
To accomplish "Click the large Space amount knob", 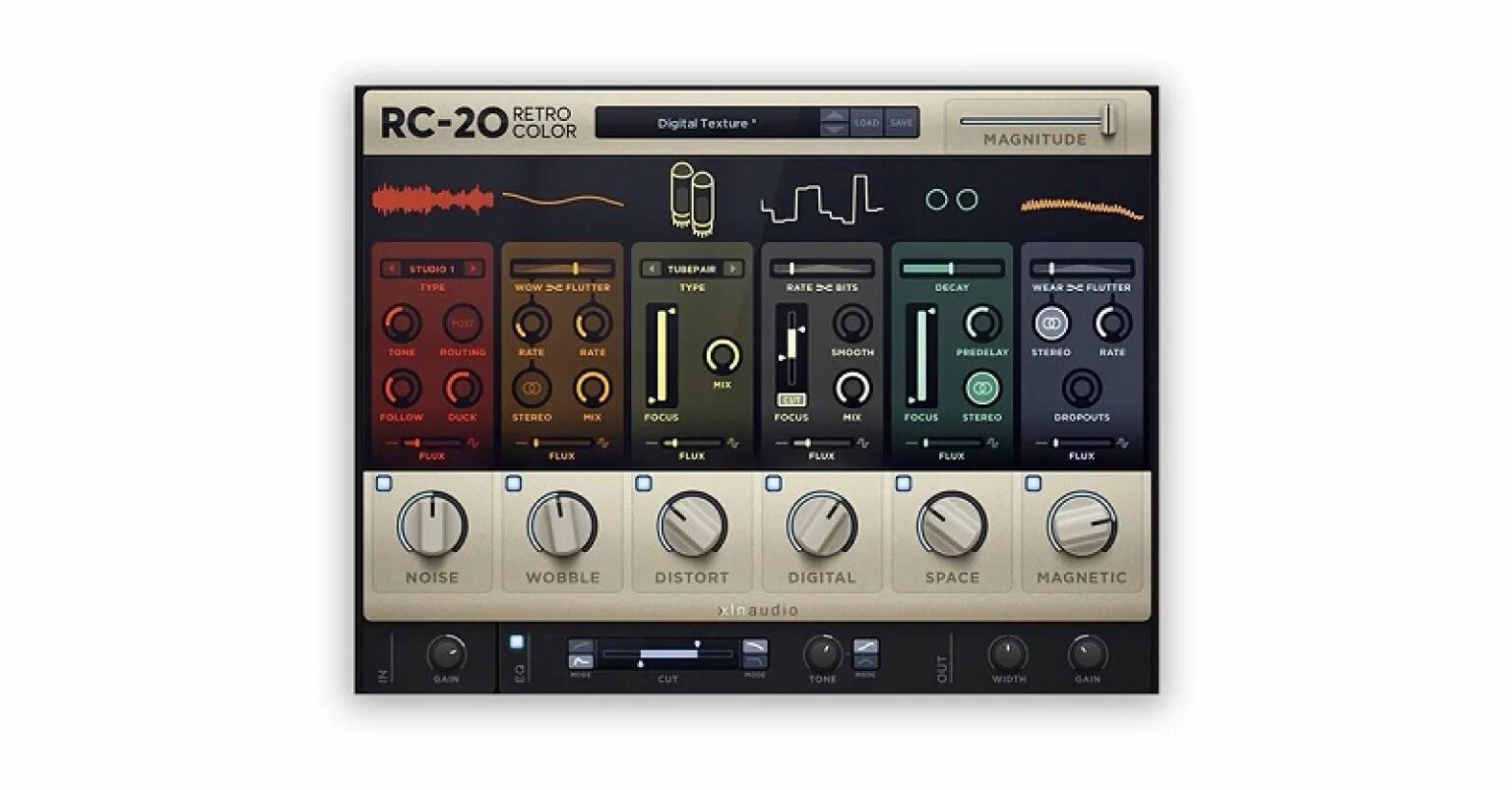I will point(952,525).
